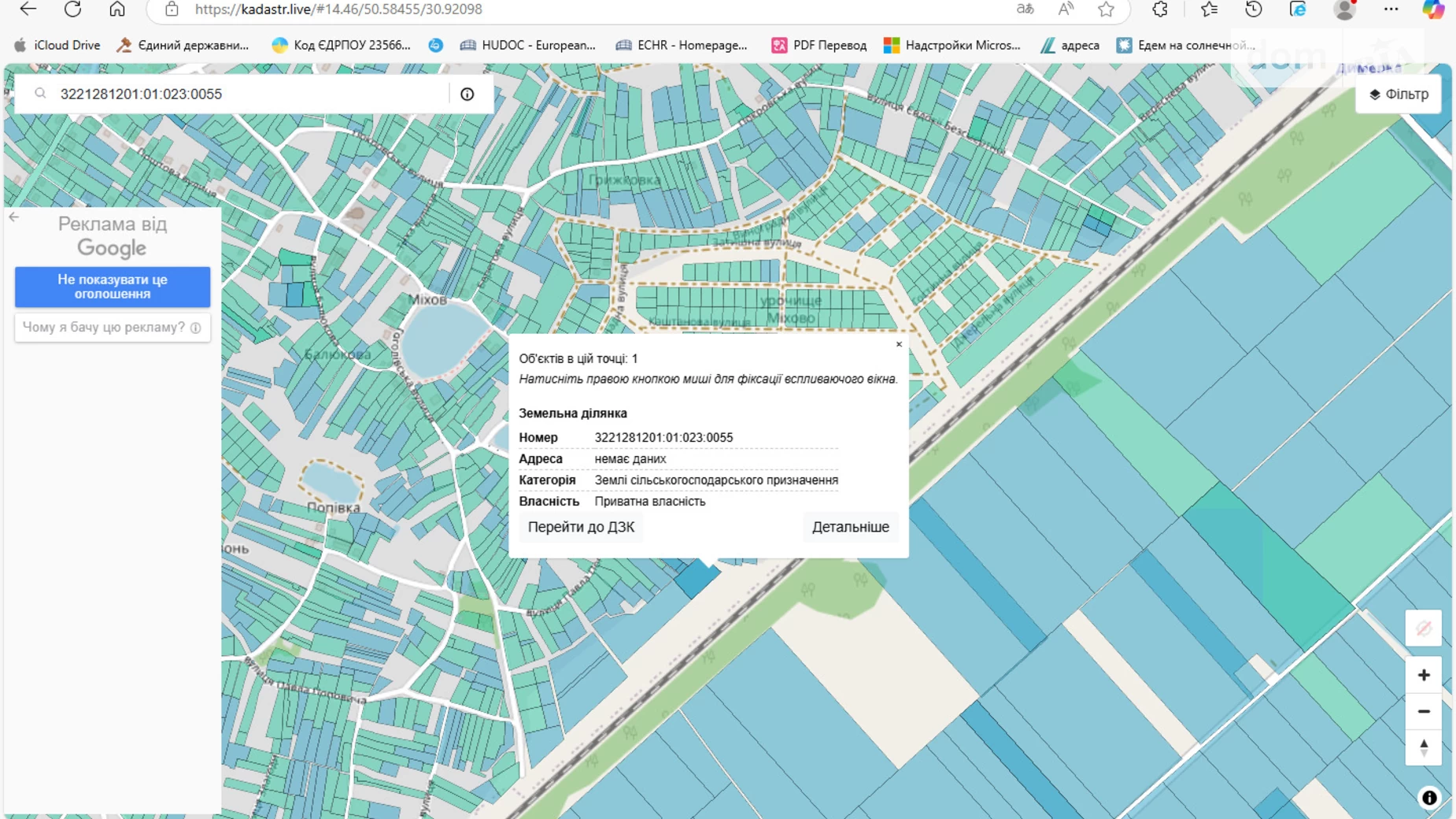
Task: Focus the cadastral number search field
Action: [x=252, y=94]
